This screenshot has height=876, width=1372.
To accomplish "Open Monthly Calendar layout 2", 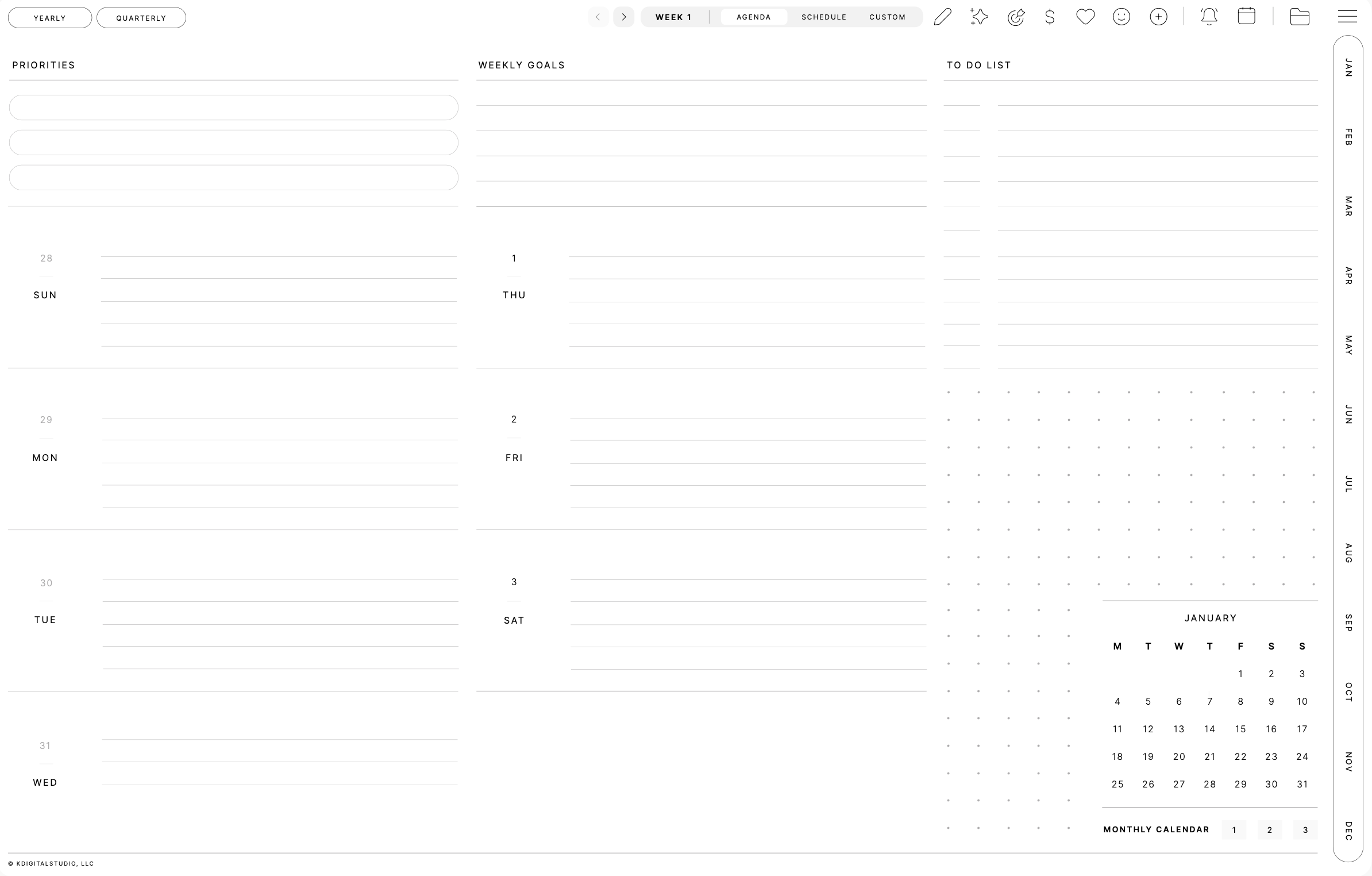I will [x=1270, y=829].
